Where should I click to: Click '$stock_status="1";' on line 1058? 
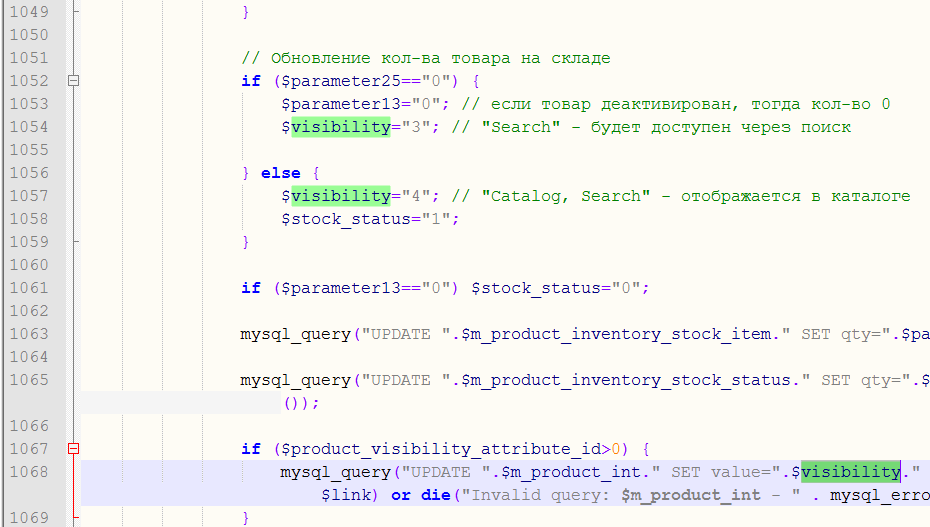click(x=370, y=219)
